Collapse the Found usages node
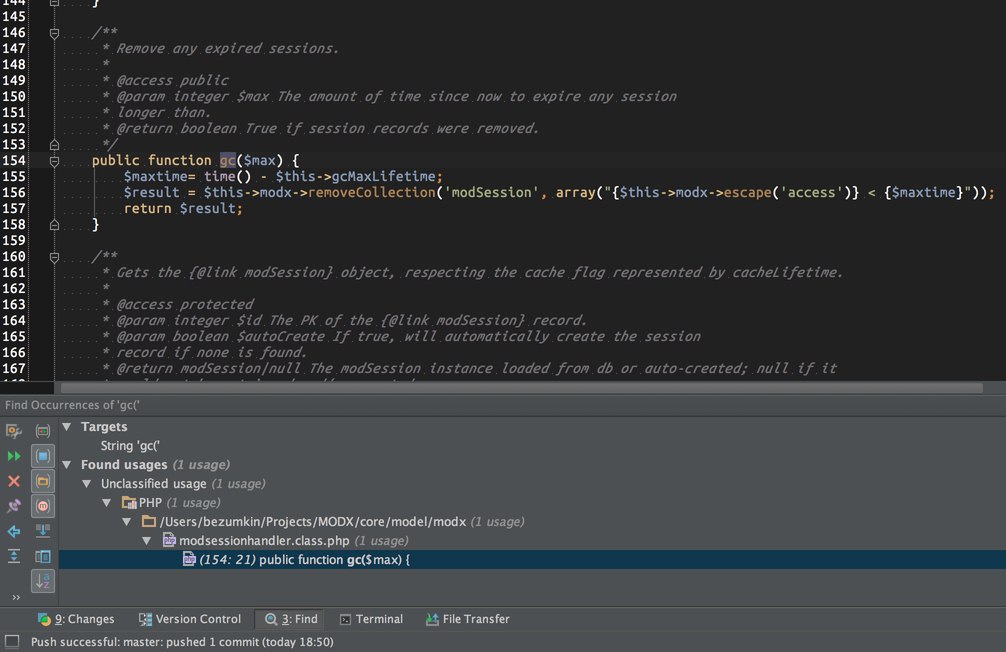The height and width of the screenshot is (652, 1006). click(x=67, y=465)
